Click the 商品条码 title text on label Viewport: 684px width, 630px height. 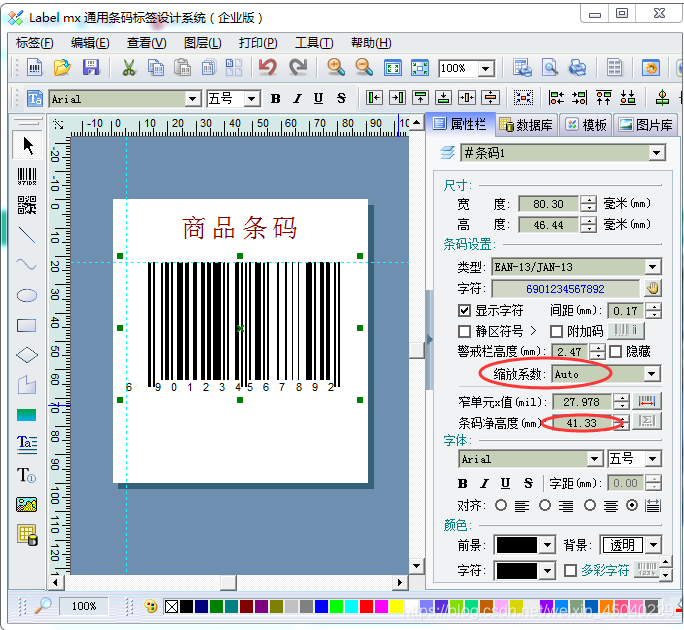(240, 228)
